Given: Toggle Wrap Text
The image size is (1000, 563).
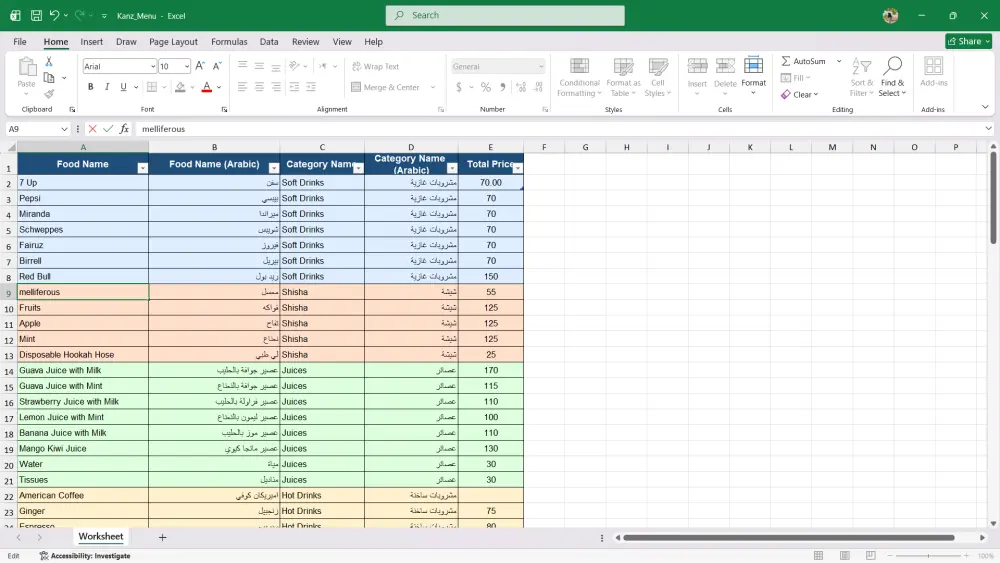Looking at the screenshot, I should [x=376, y=66].
